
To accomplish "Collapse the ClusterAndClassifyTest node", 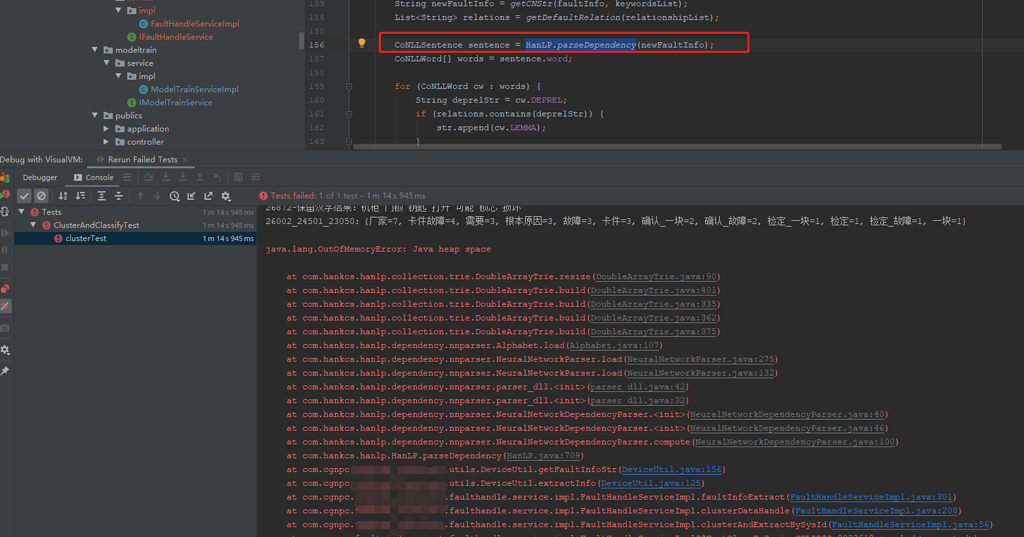I will click(x=35, y=225).
